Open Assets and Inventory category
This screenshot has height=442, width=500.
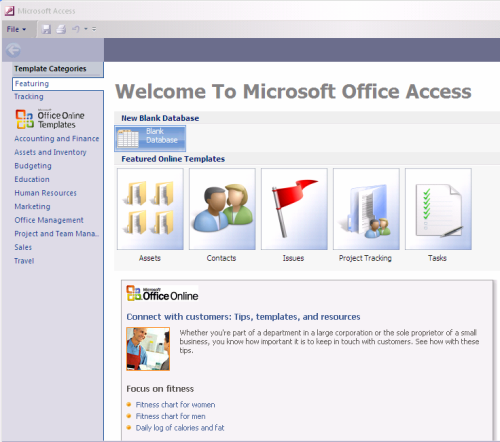(50, 152)
